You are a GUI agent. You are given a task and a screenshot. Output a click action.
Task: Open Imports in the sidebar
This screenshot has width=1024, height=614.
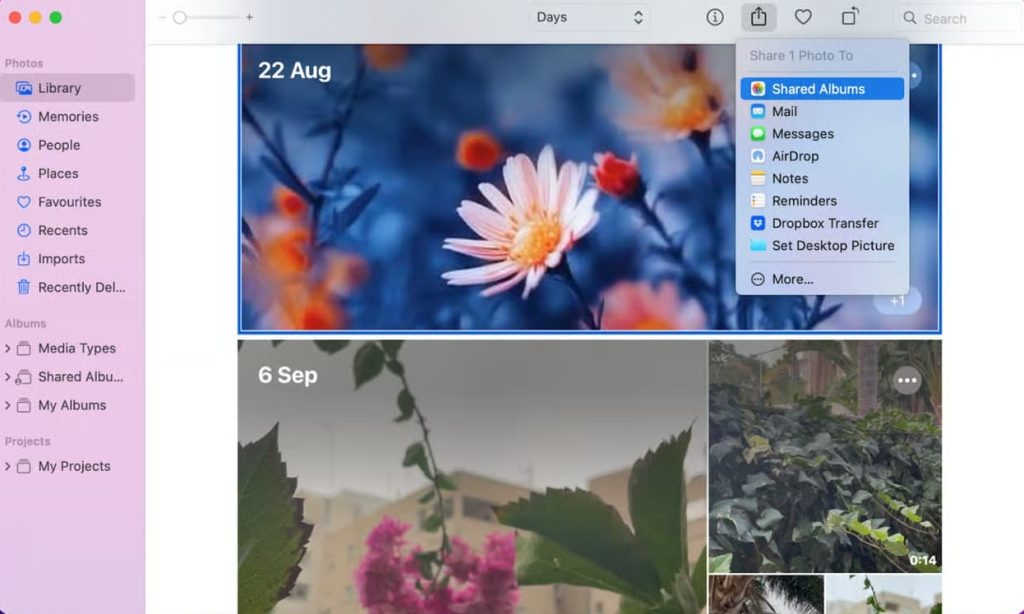point(68,259)
